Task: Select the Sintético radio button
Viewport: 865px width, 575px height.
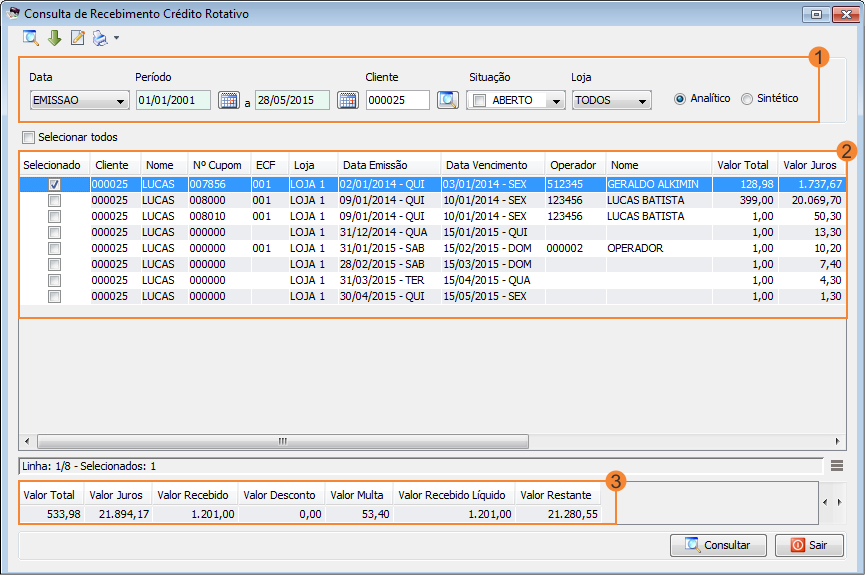Action: pos(746,99)
